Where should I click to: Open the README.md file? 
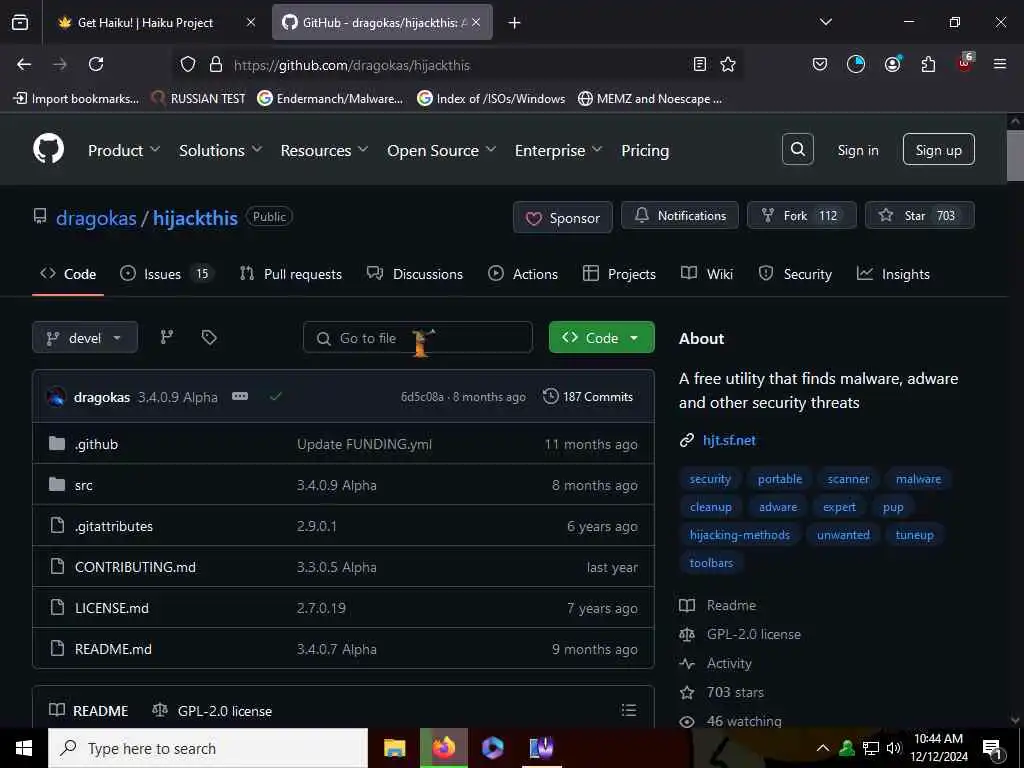pyautogui.click(x=113, y=648)
